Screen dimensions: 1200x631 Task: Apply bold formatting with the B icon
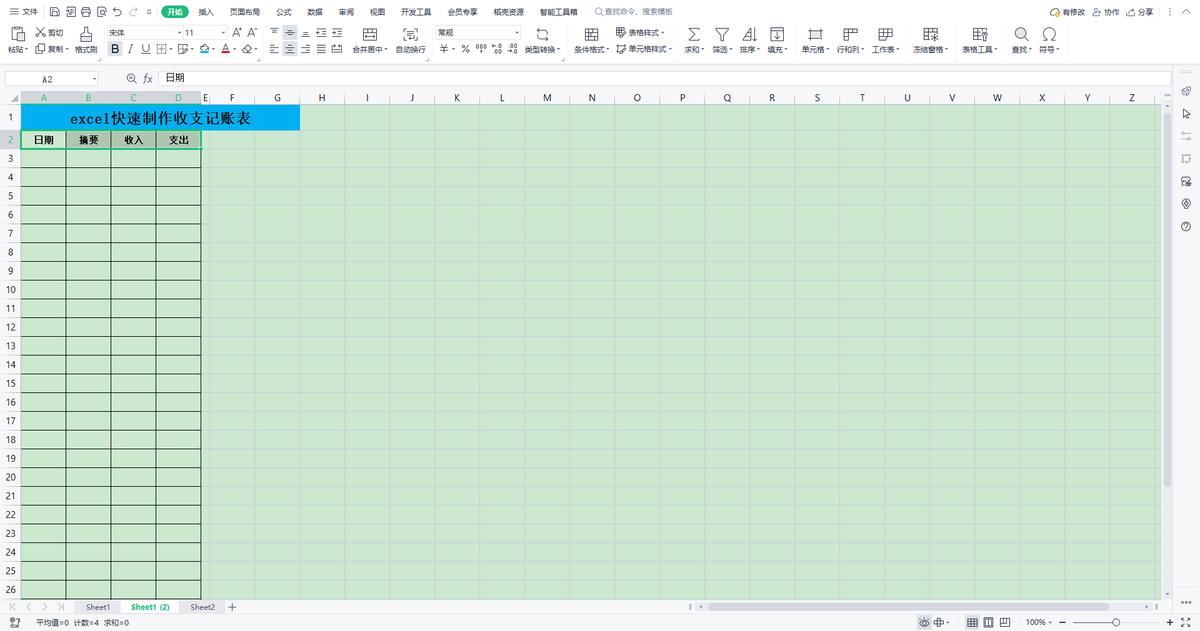(115, 48)
